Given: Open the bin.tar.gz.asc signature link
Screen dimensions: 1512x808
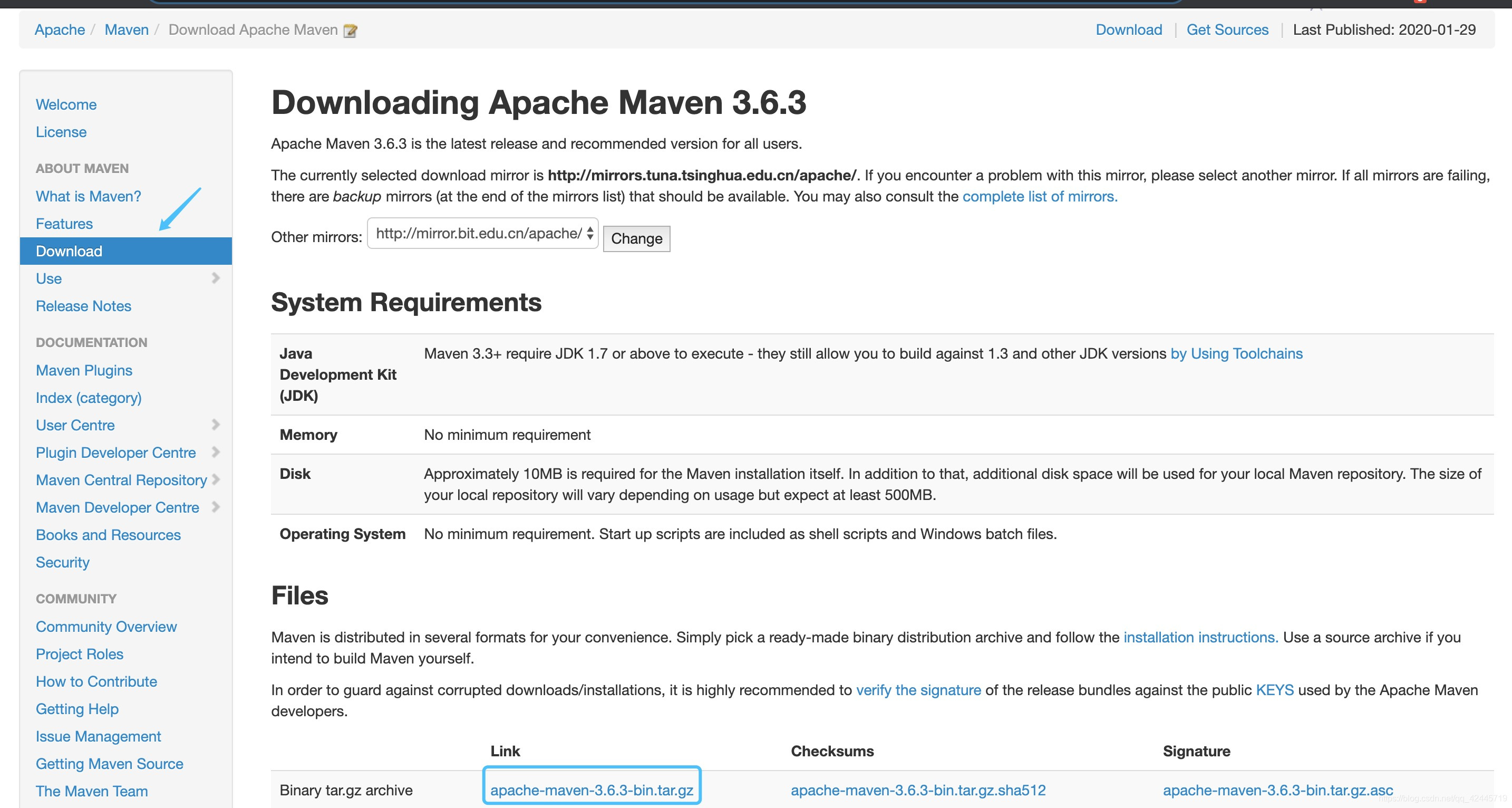Looking at the screenshot, I should point(1277,791).
